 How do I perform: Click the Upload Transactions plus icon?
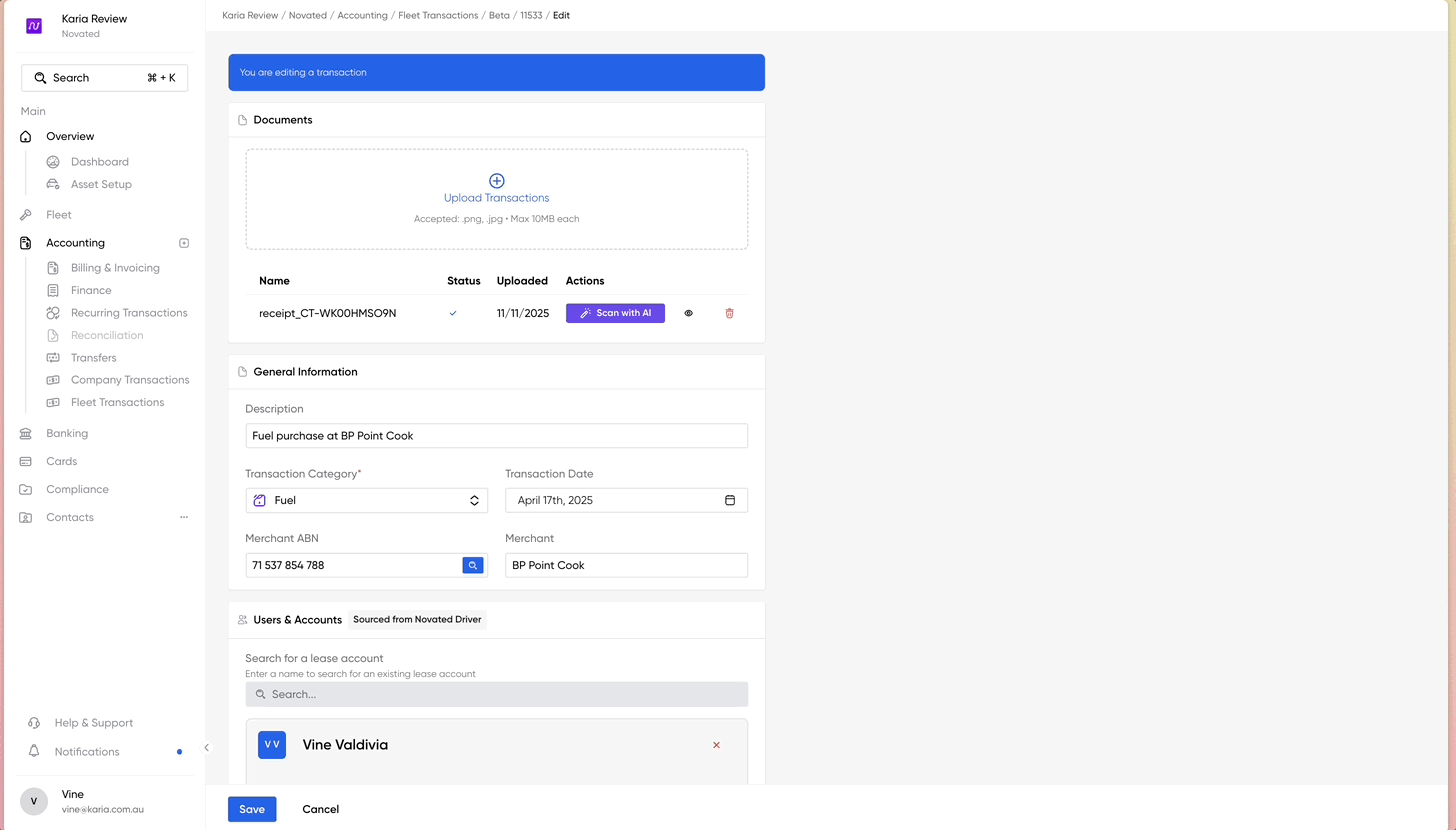pos(496,181)
